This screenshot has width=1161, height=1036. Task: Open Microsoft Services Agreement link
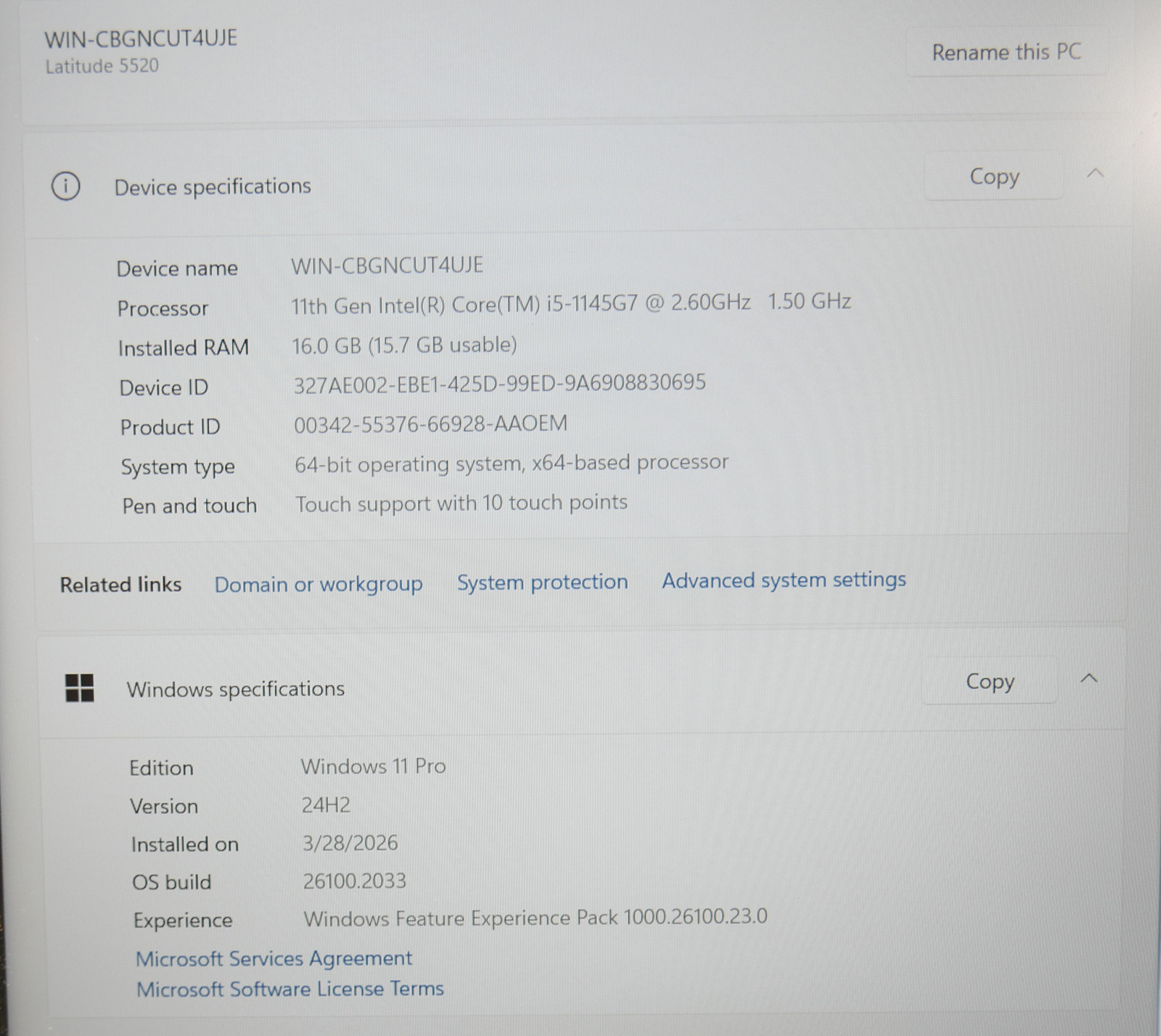click(x=274, y=958)
